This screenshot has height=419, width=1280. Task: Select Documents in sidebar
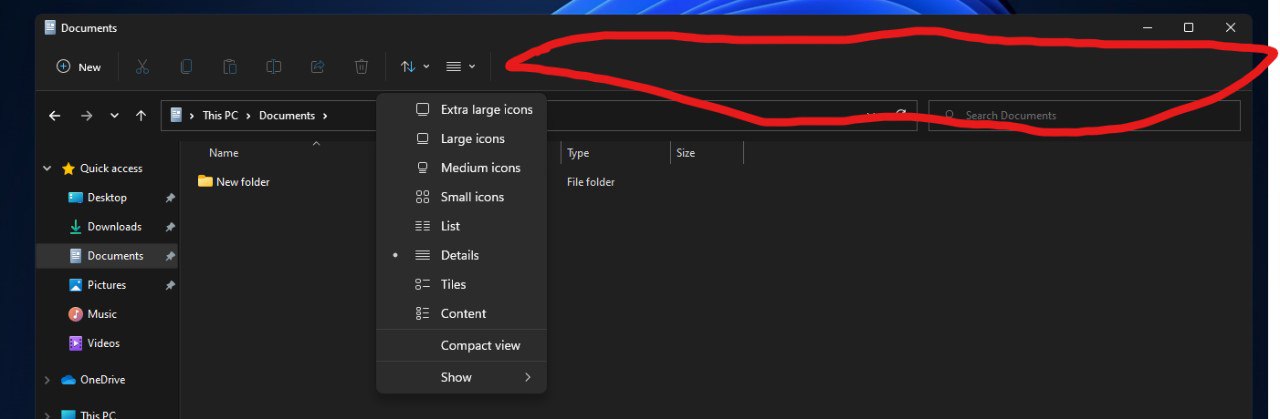107,256
